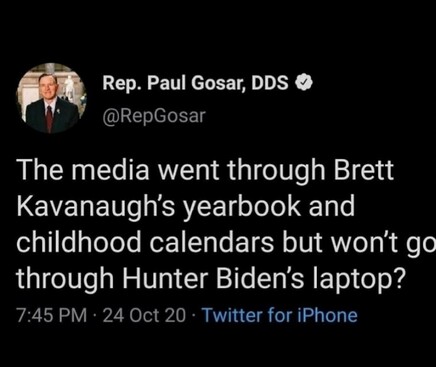Open the 'Rep. Paul Gosar, DDS' display name
436x367 pixels.
(x=195, y=83)
